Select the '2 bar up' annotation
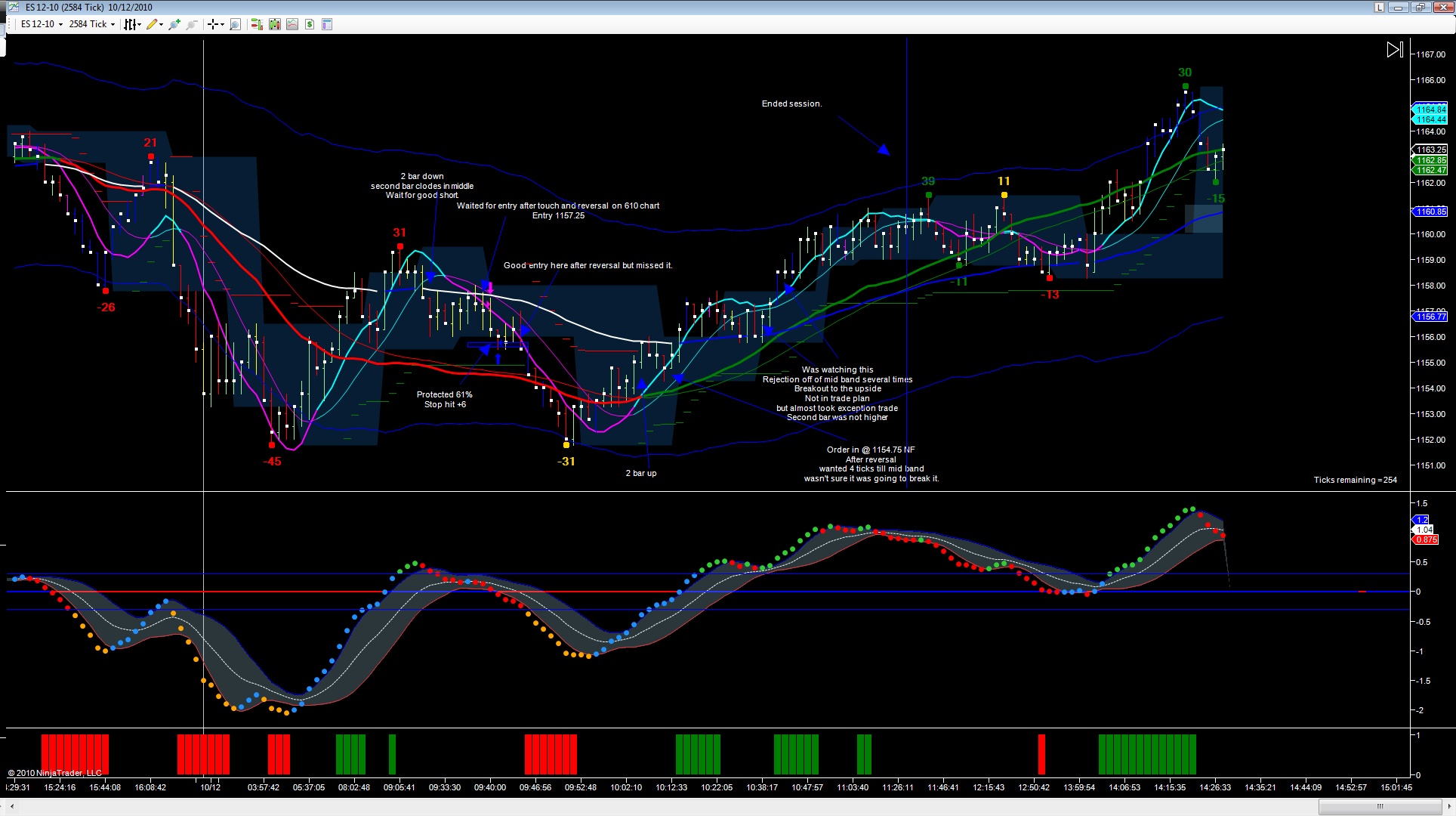 [x=641, y=474]
